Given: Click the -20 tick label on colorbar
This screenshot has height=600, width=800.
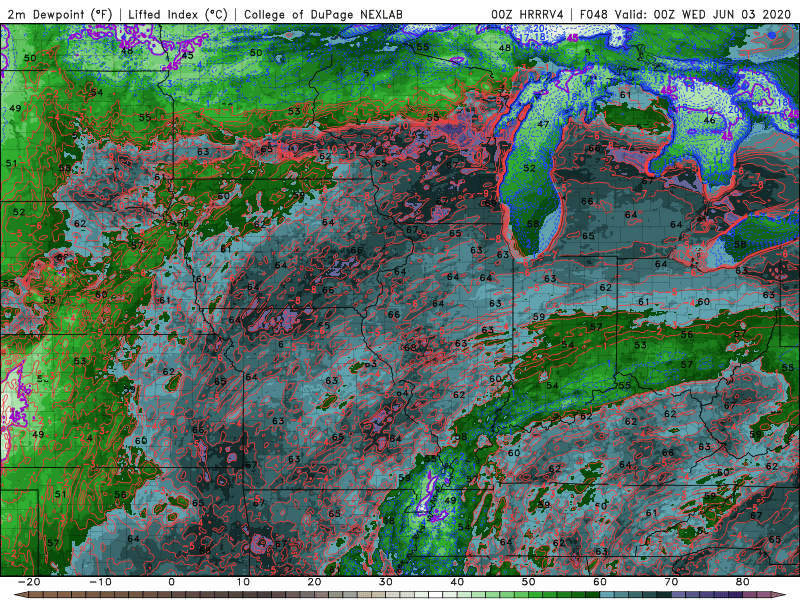Looking at the screenshot, I should pyautogui.click(x=28, y=582).
